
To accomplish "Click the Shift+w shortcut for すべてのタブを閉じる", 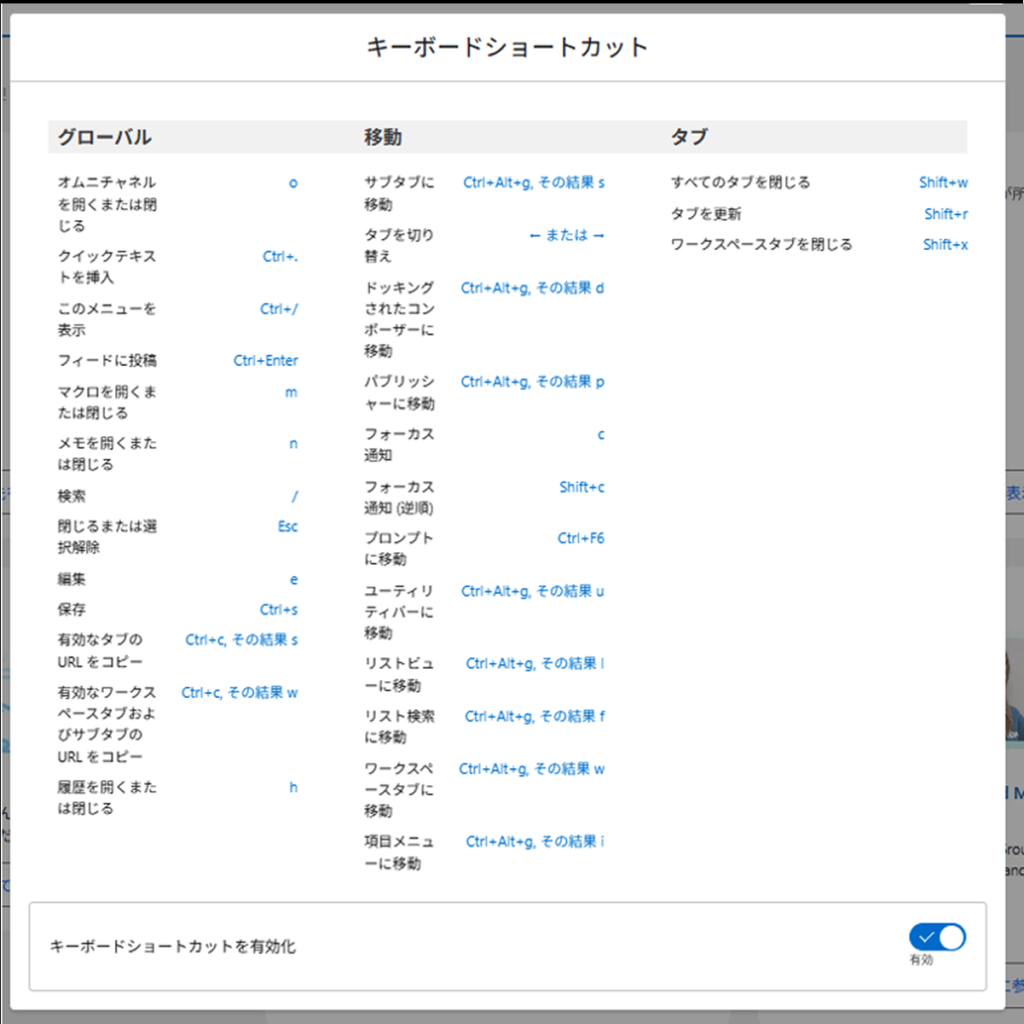I will [943, 183].
